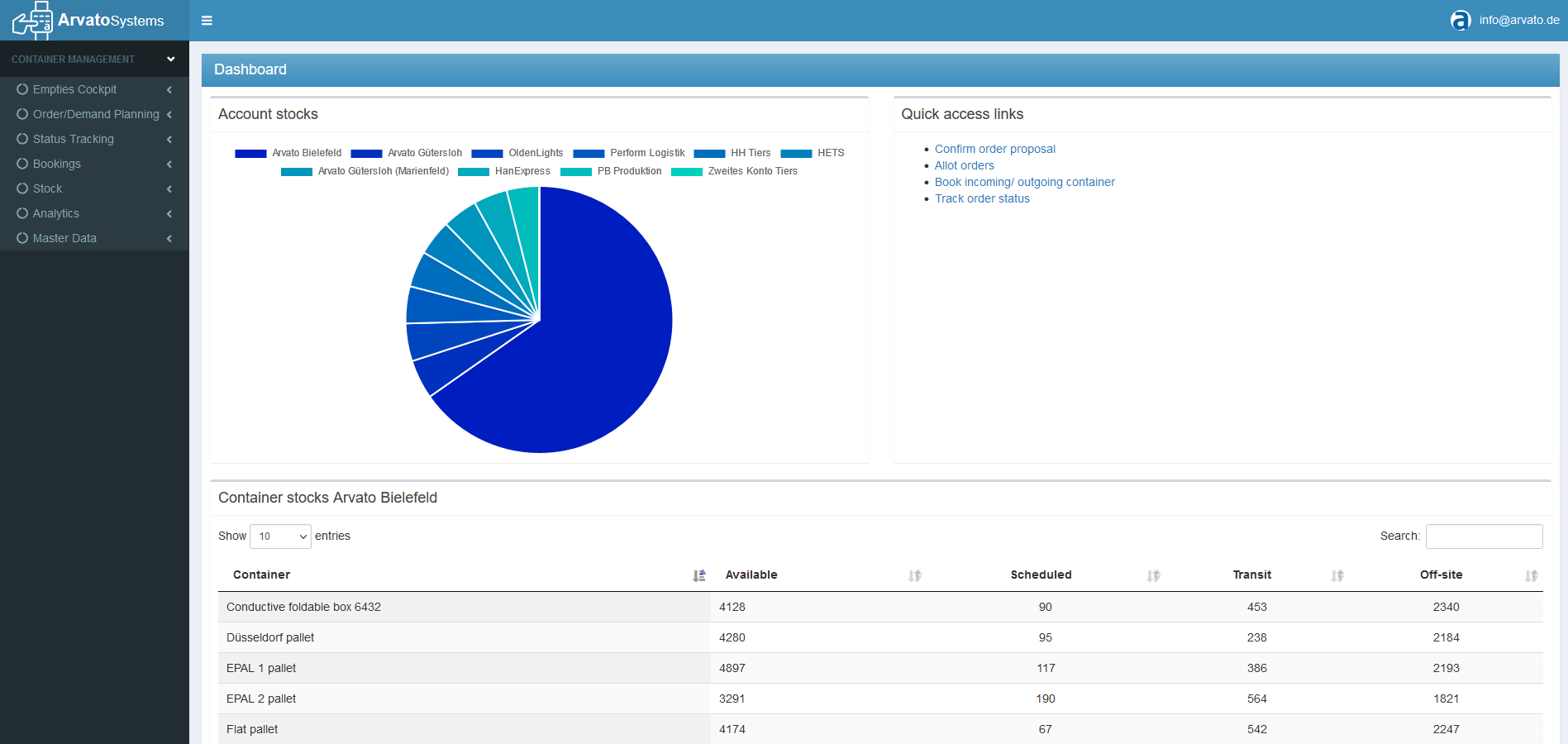Open the Analytics sidebar menu item

56,213
